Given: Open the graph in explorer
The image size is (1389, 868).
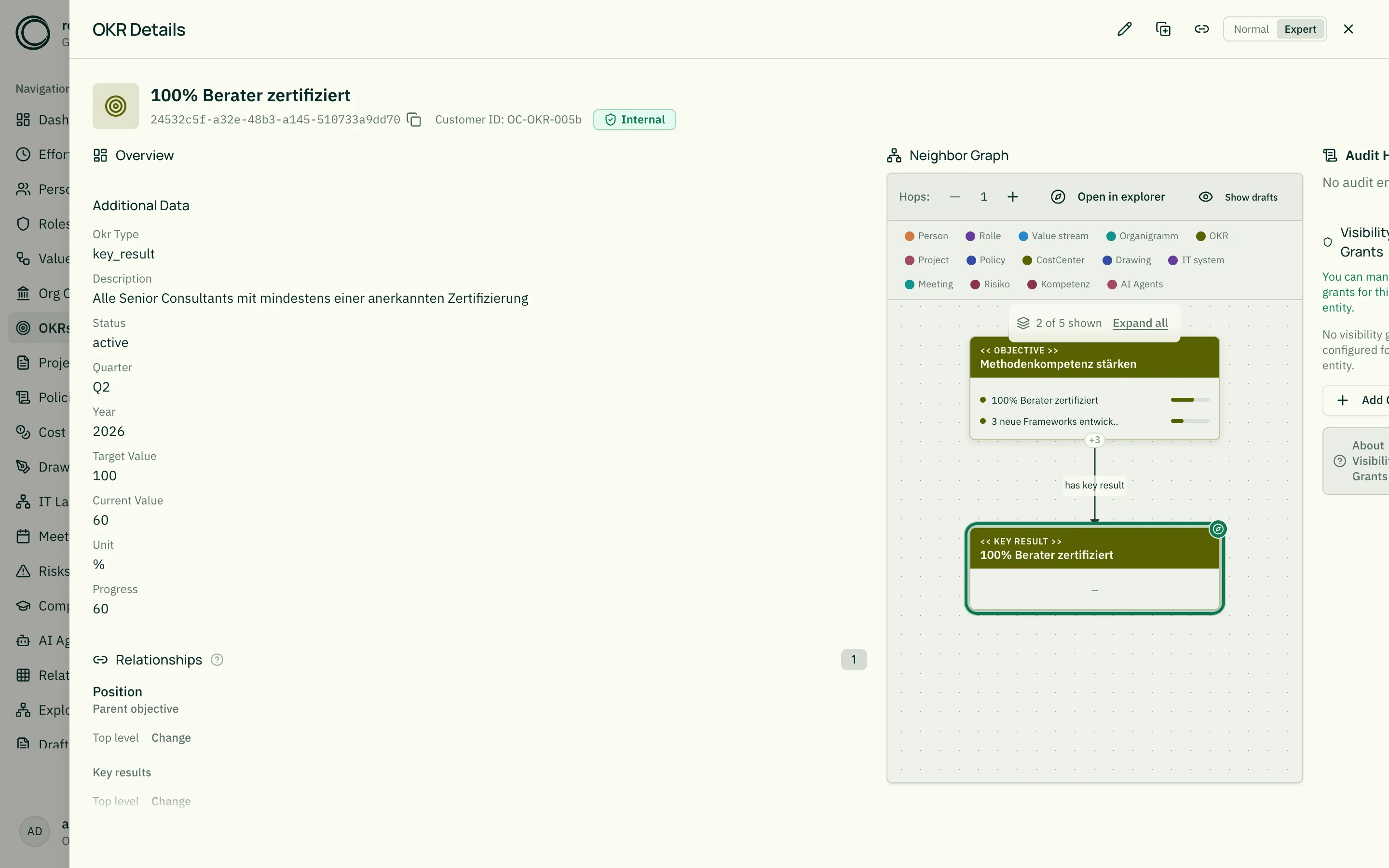Looking at the screenshot, I should click(x=1108, y=197).
